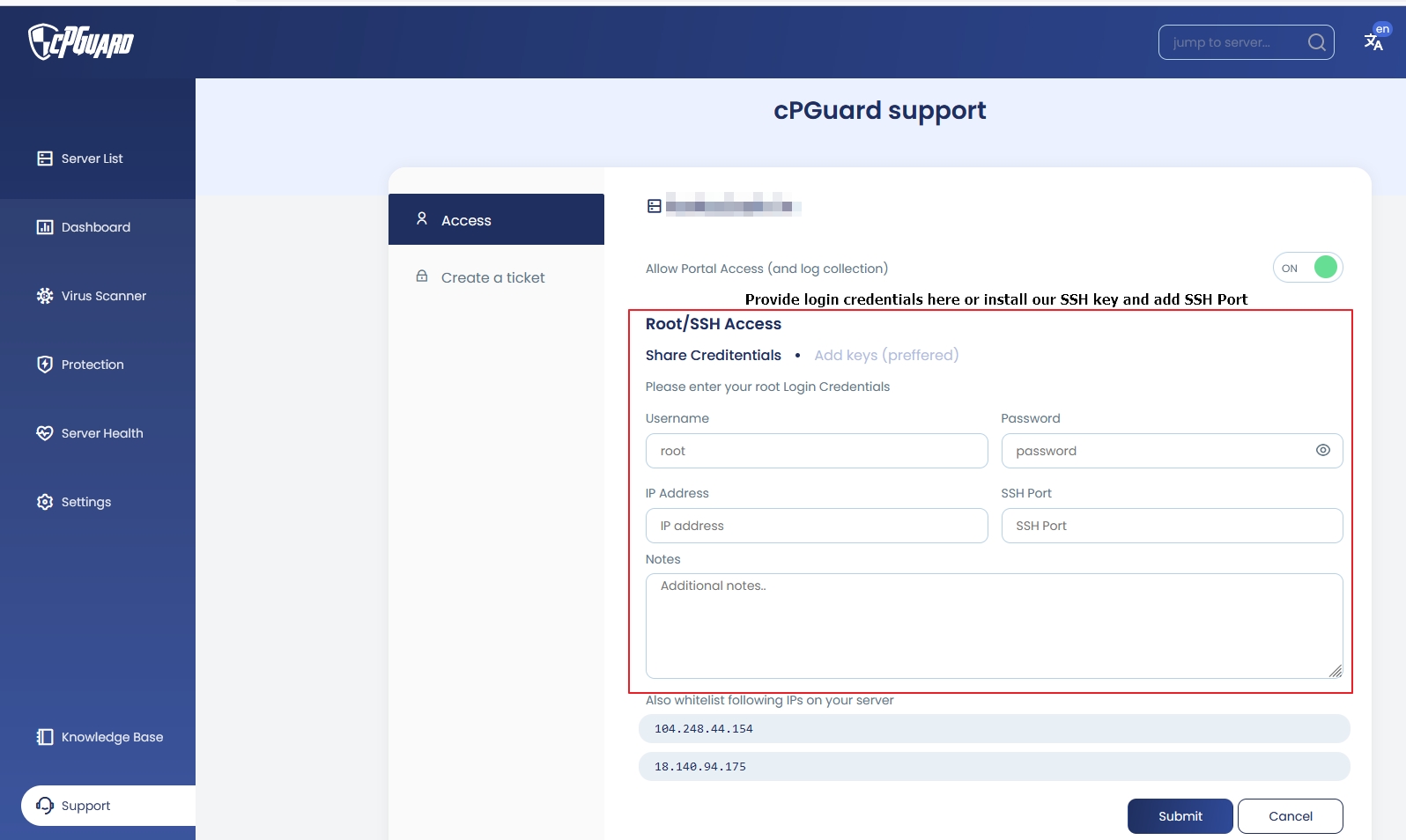Image resolution: width=1406 pixels, height=840 pixels.
Task: Click the Server List icon
Action: point(45,158)
